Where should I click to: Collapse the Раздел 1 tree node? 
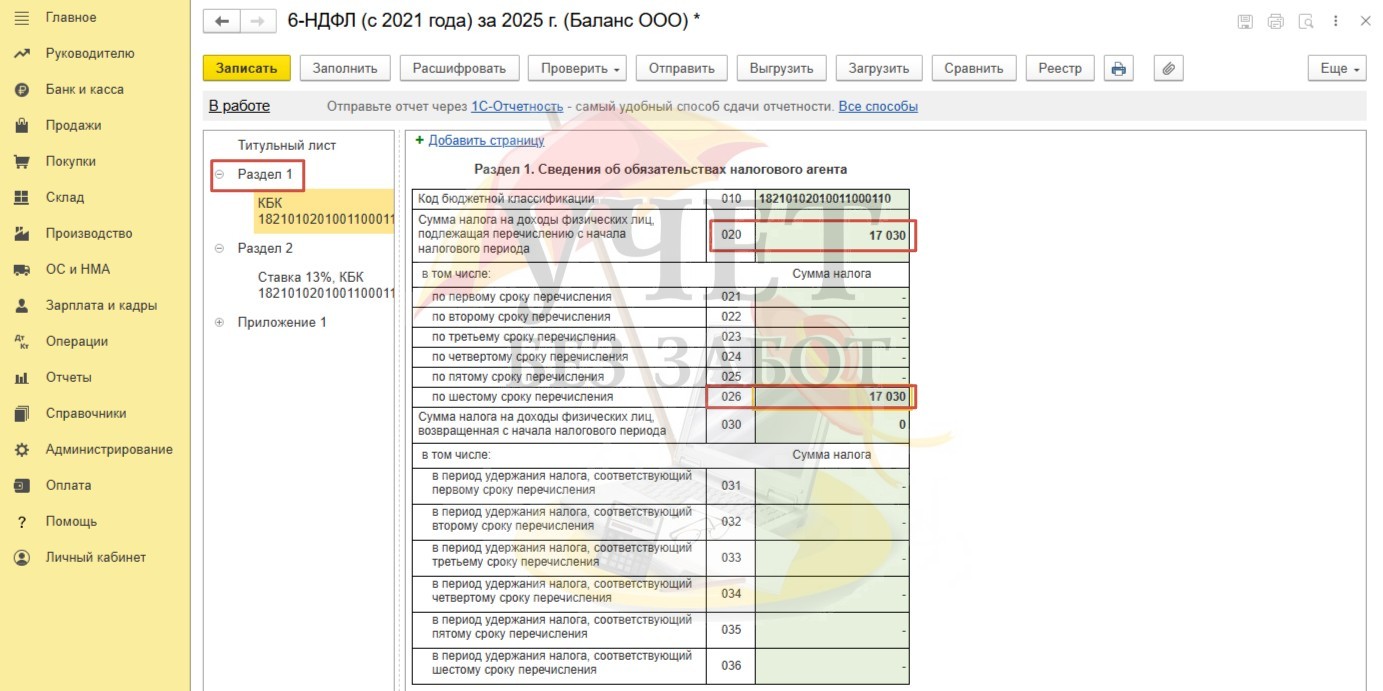(x=219, y=175)
